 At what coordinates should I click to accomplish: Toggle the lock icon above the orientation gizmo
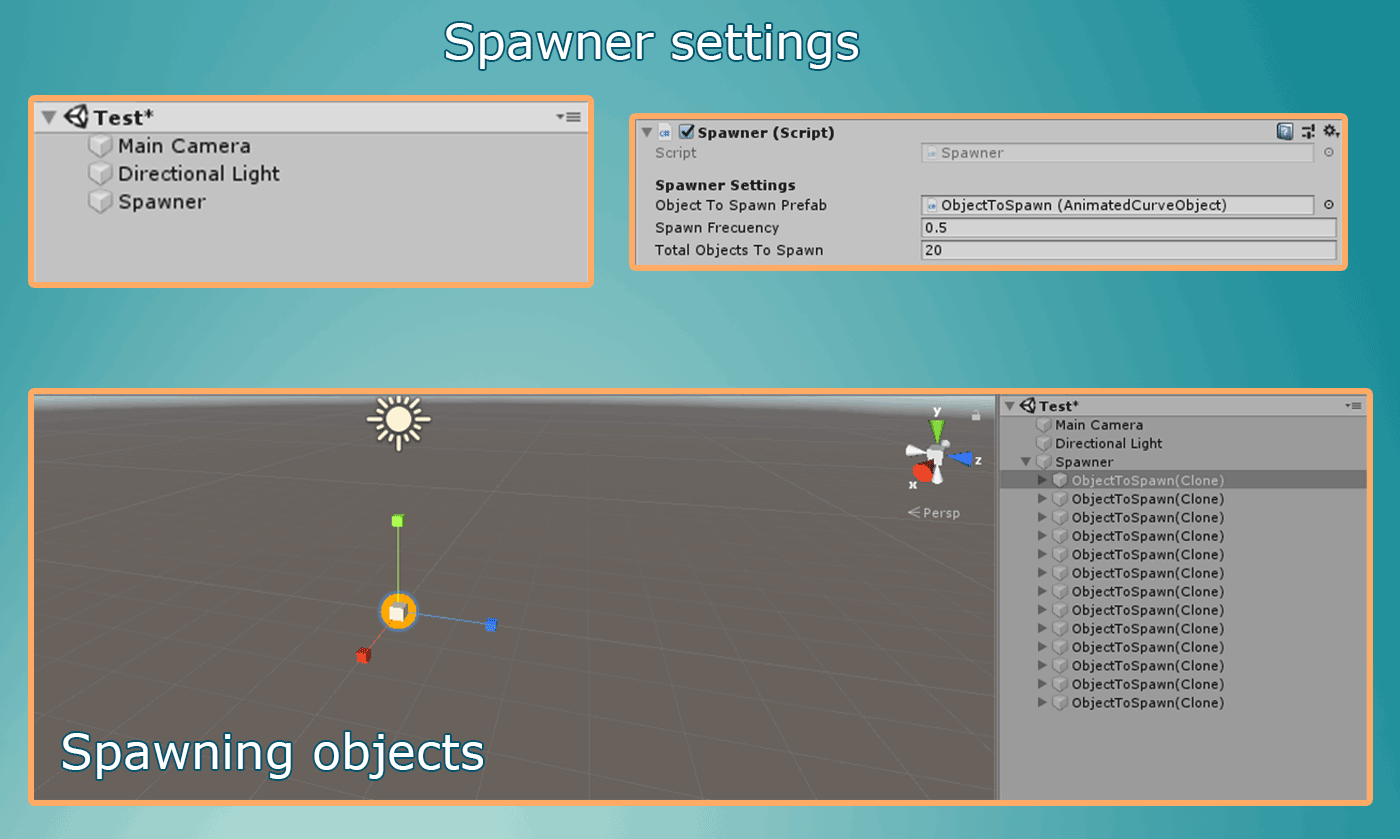(976, 415)
